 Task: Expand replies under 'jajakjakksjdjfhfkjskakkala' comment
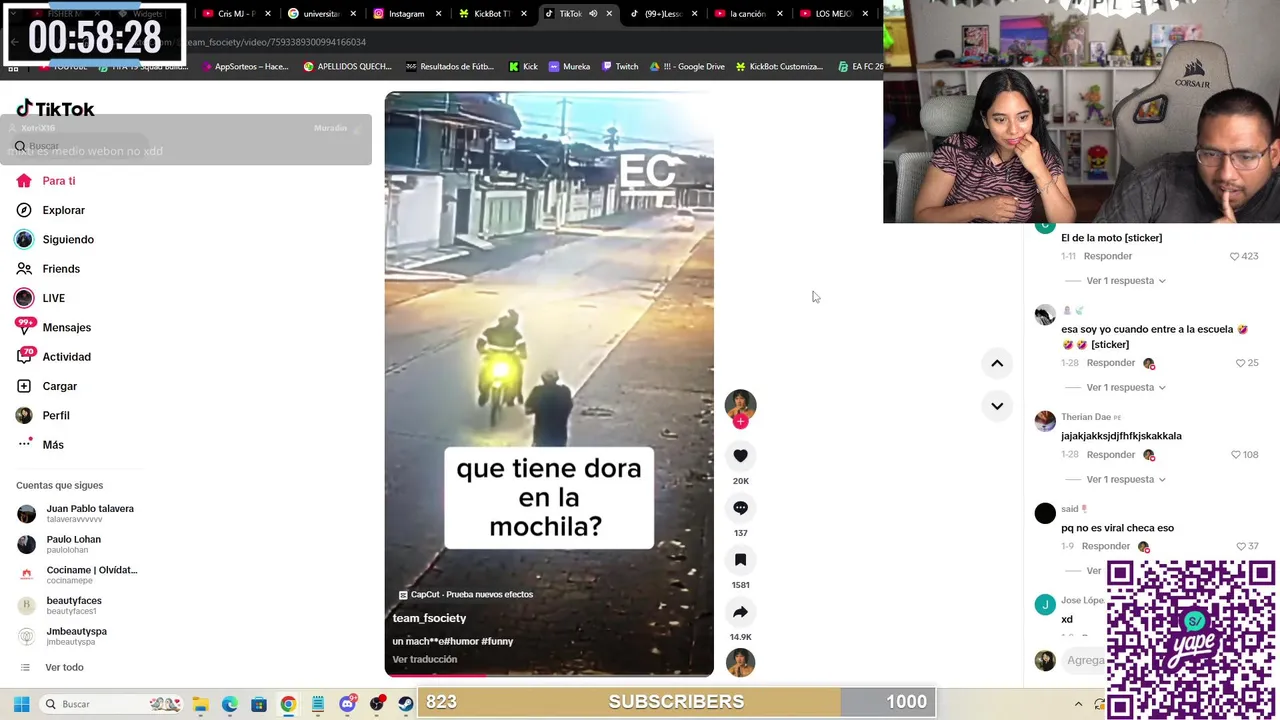coord(1126,480)
